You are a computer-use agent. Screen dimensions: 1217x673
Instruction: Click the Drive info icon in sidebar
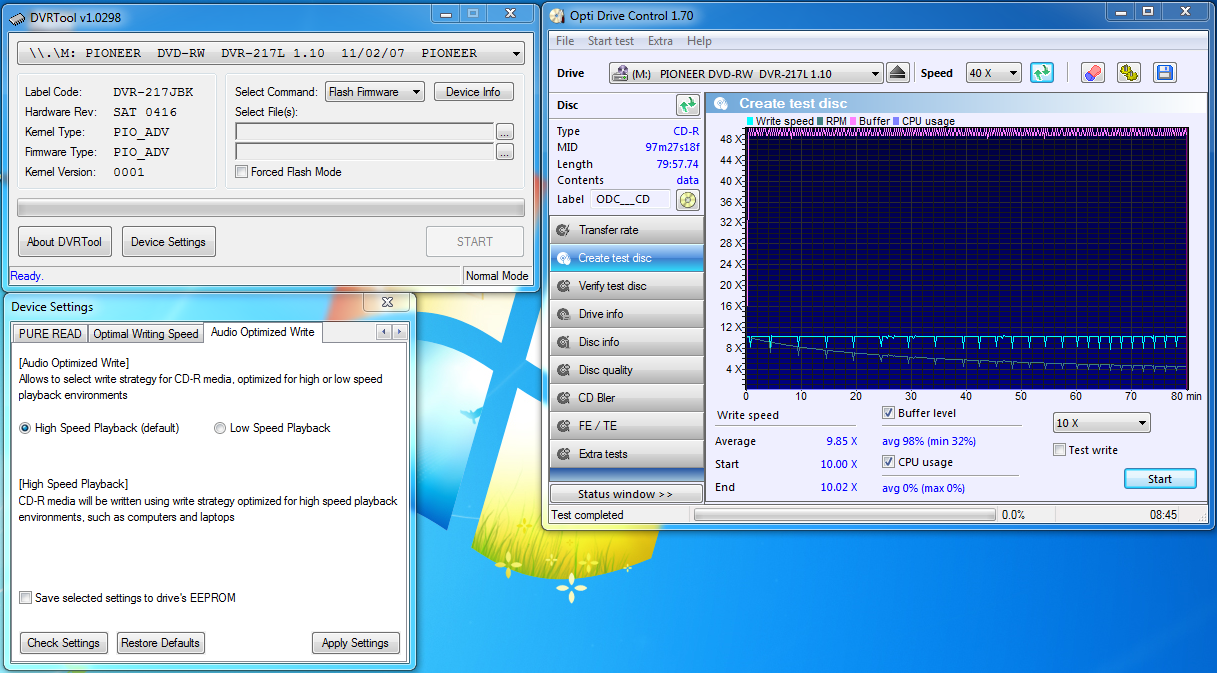point(564,314)
